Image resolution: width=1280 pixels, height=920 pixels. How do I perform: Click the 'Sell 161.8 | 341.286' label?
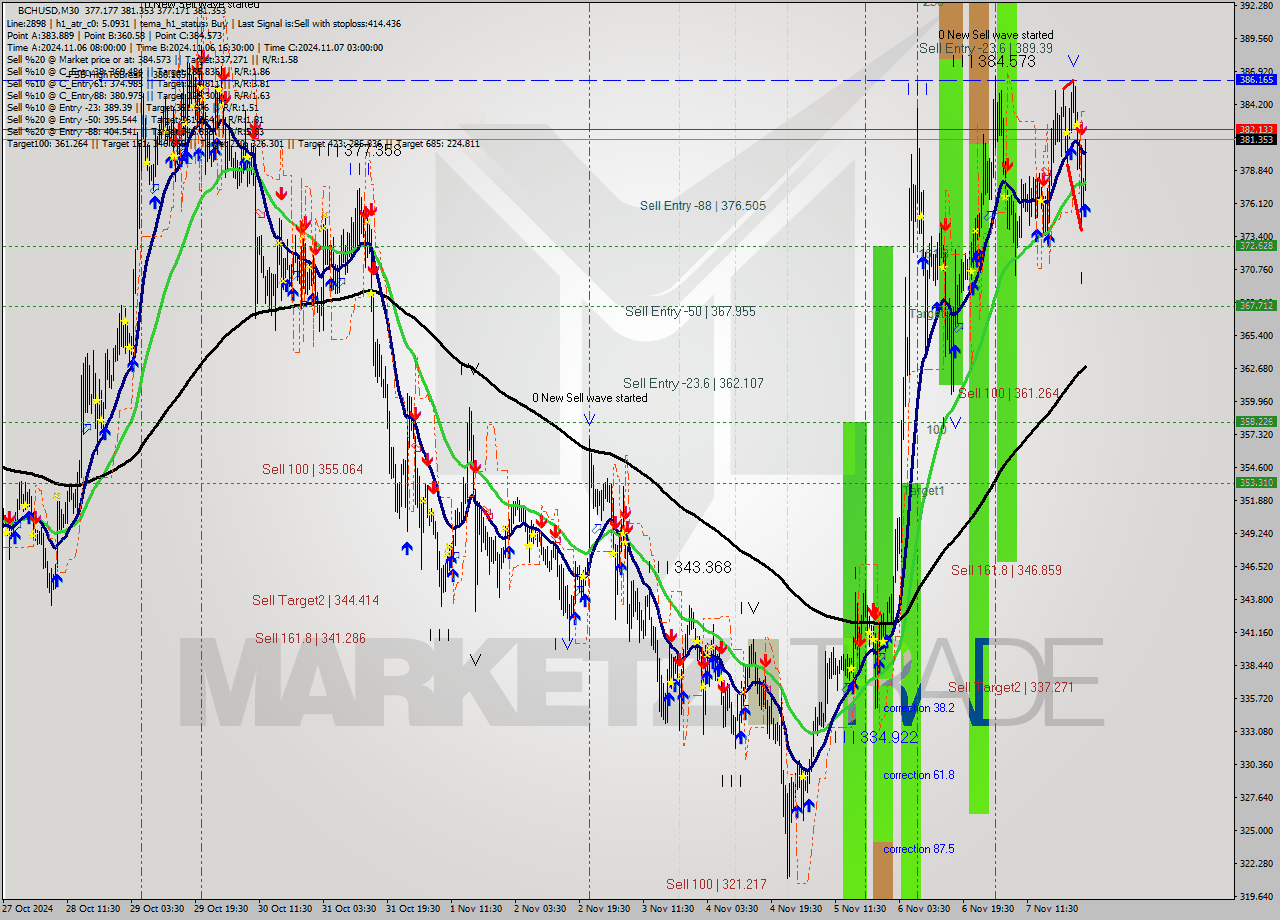(310, 638)
